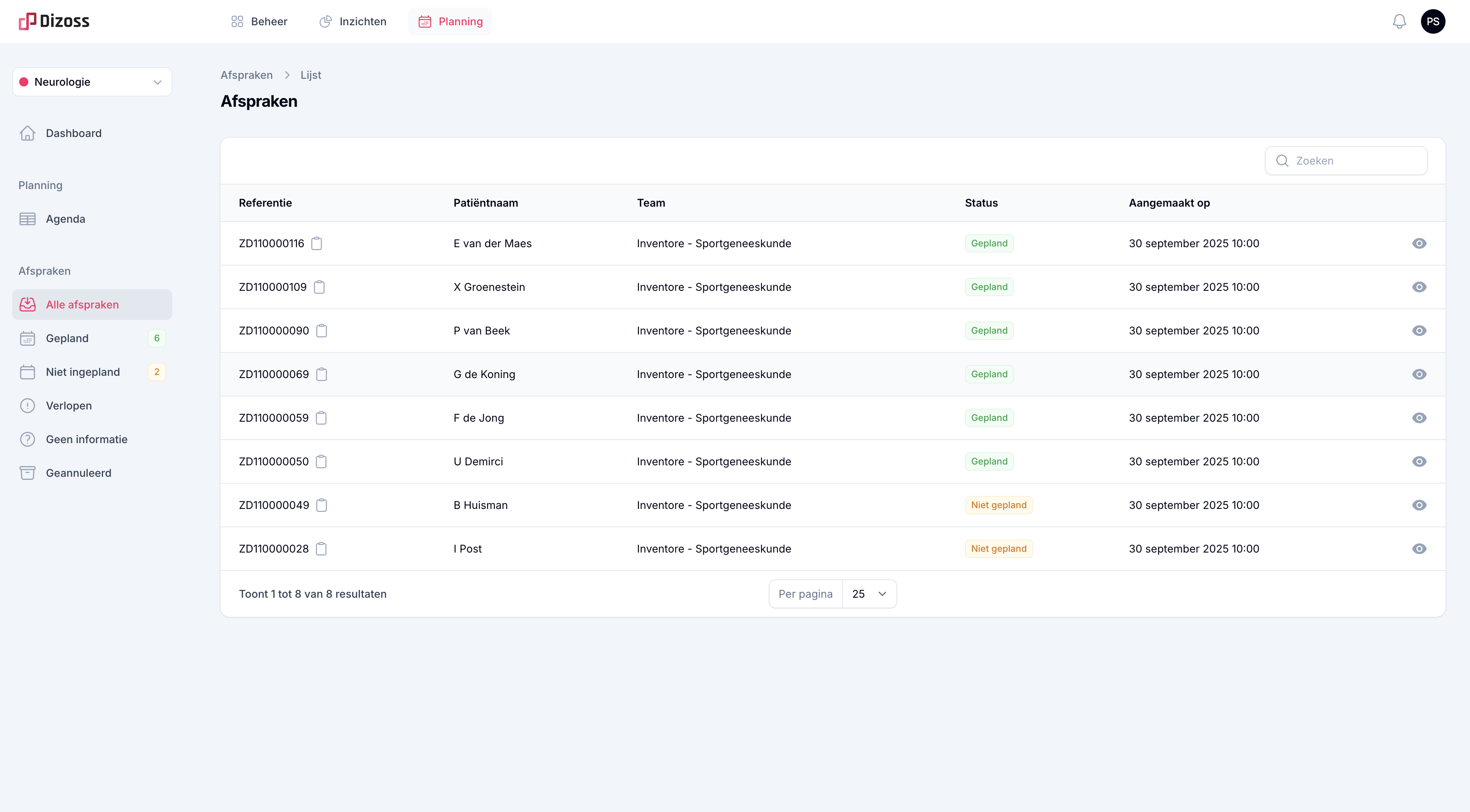Open PS user avatar menu
This screenshot has height=812, width=1470.
(1433, 22)
